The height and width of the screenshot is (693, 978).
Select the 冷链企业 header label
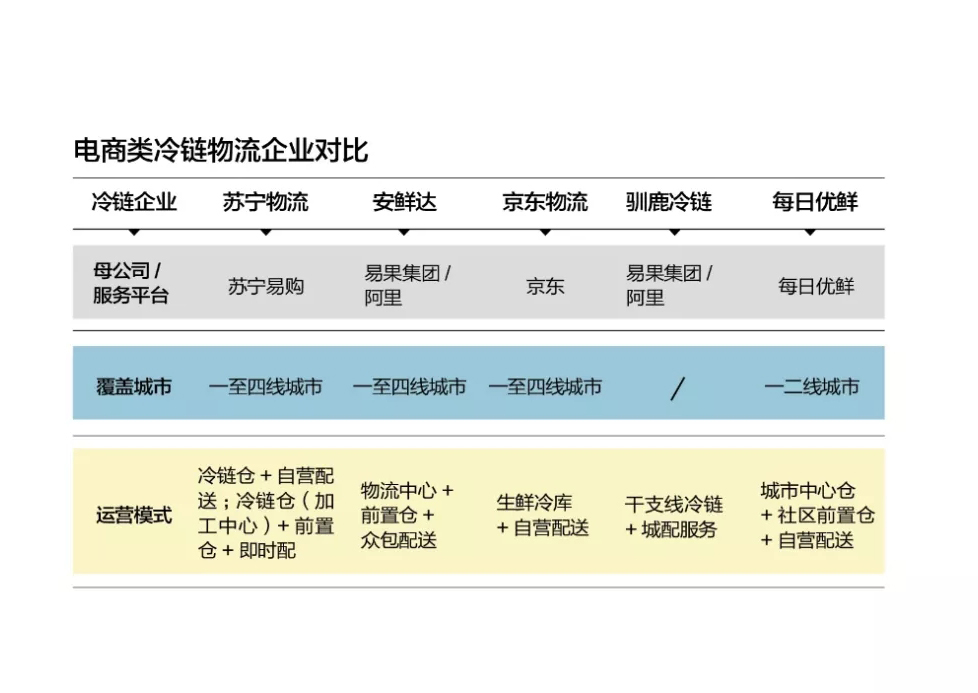point(134,202)
